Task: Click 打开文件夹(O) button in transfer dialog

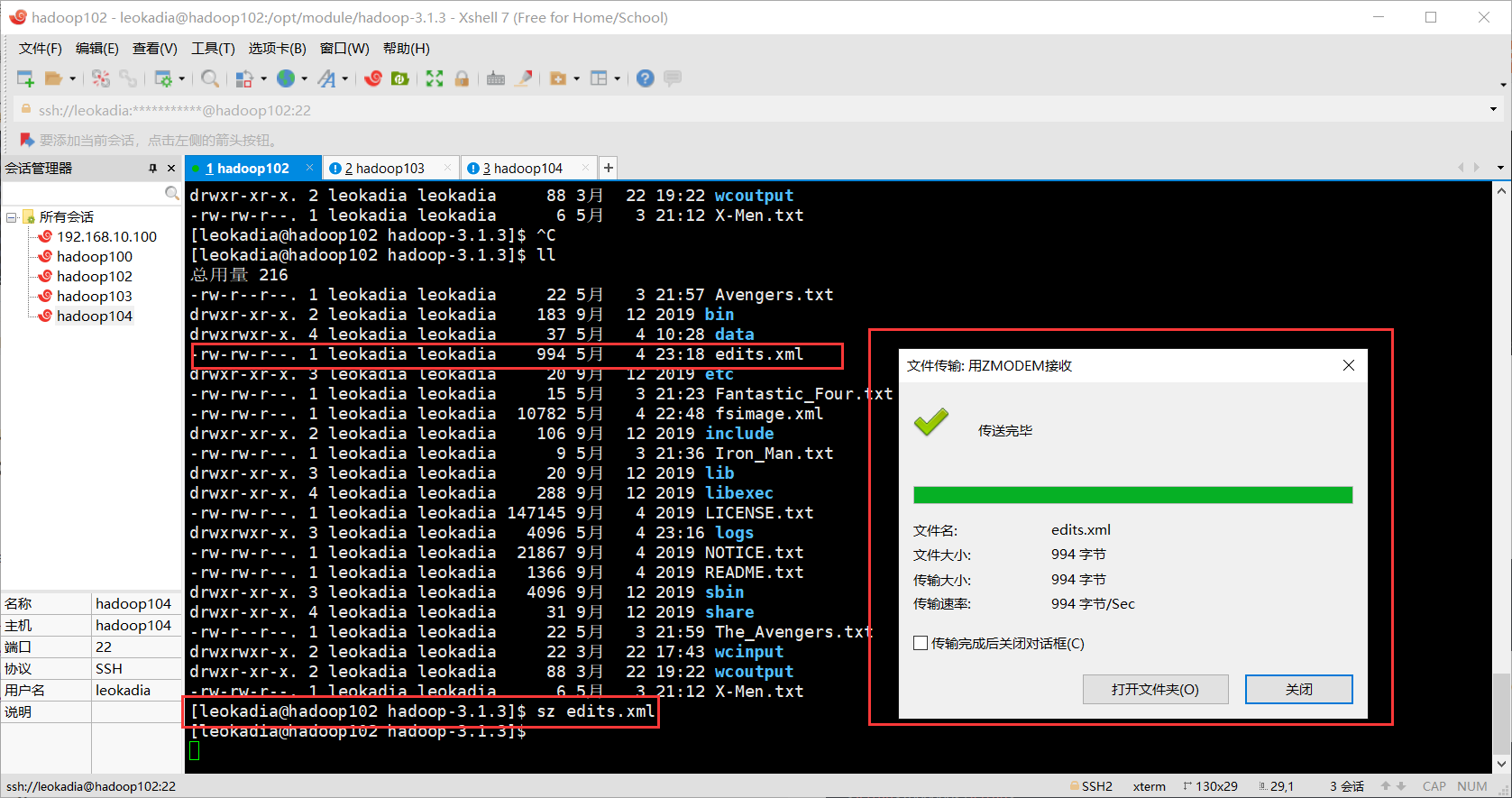Action: [x=1155, y=689]
